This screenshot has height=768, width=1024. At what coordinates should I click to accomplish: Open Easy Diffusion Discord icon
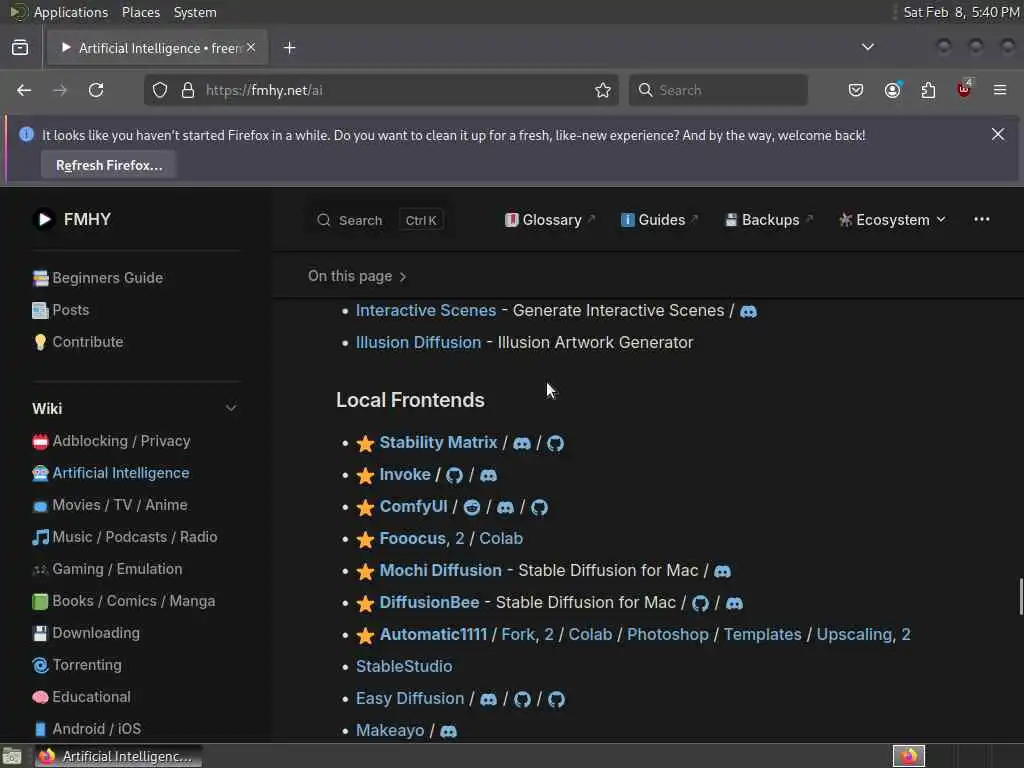pos(488,699)
